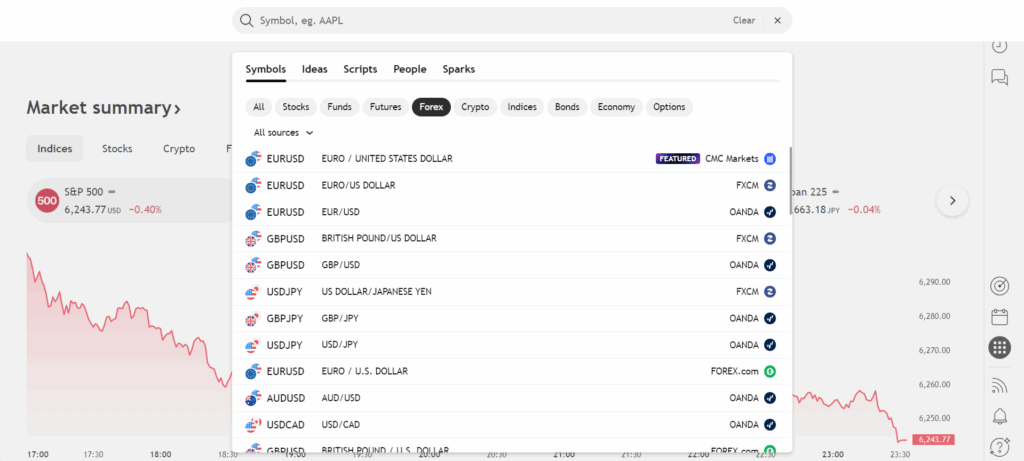Switch to the Symbols tab

pyautogui.click(x=266, y=69)
